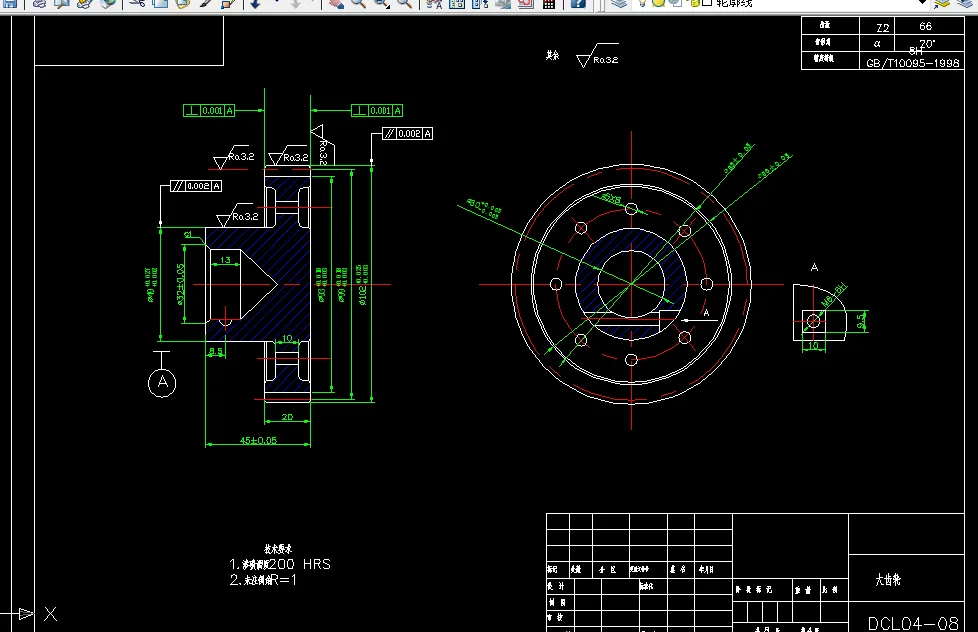Open the Sheet Set Manager icon
The image size is (978, 632).
click(x=503, y=3)
